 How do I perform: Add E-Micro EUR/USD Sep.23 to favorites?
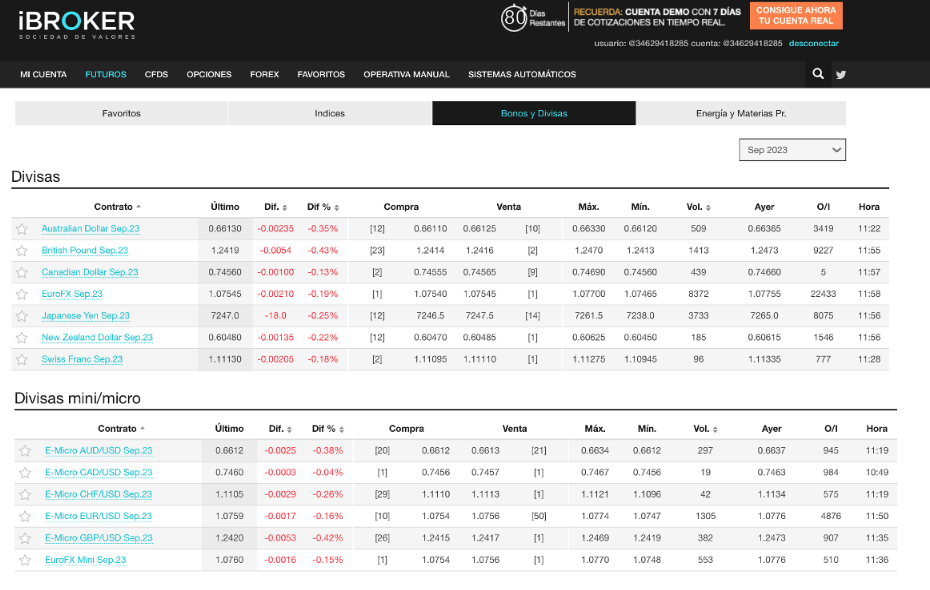click(25, 516)
